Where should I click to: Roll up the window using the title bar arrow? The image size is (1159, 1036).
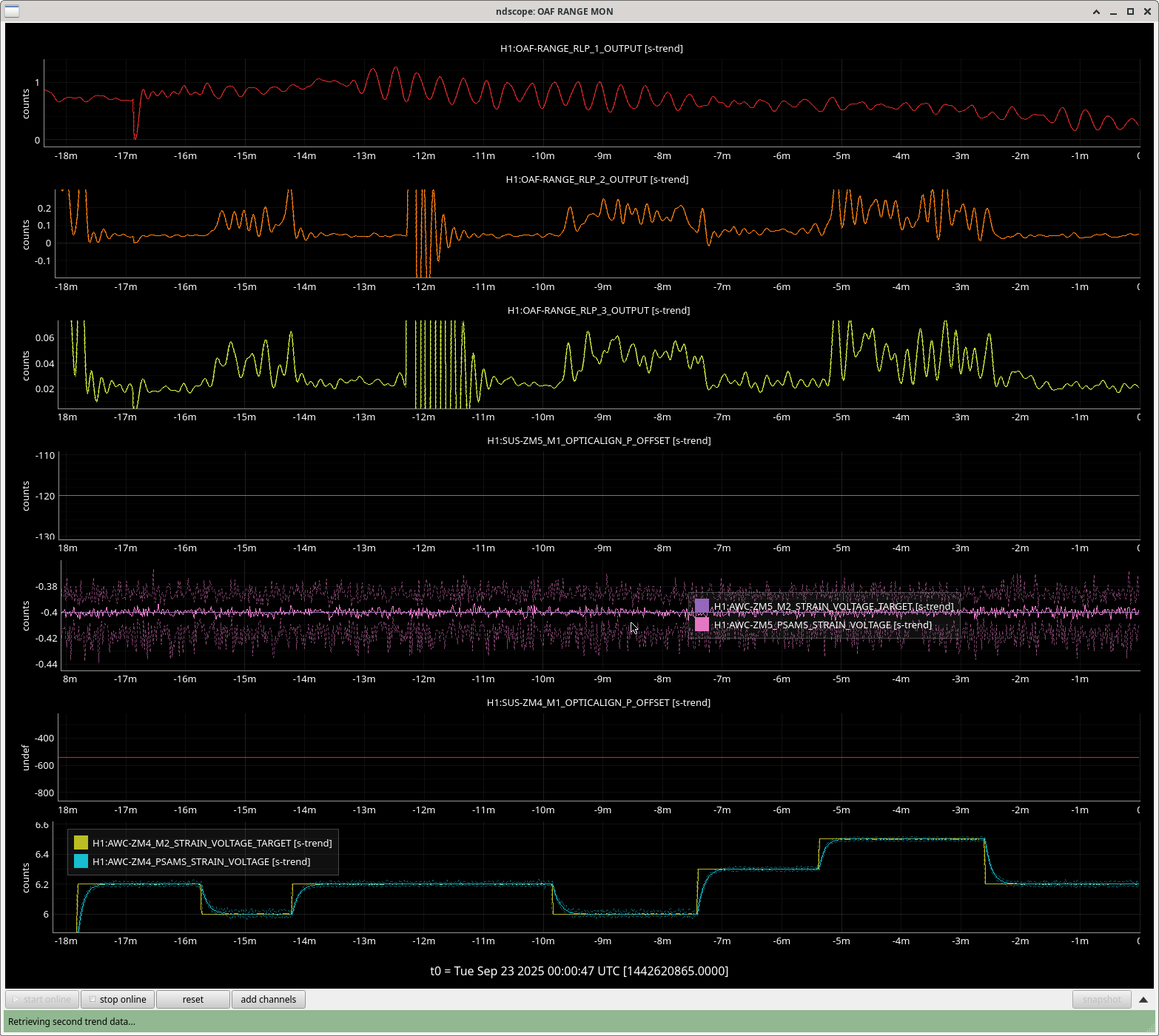coord(1096,11)
